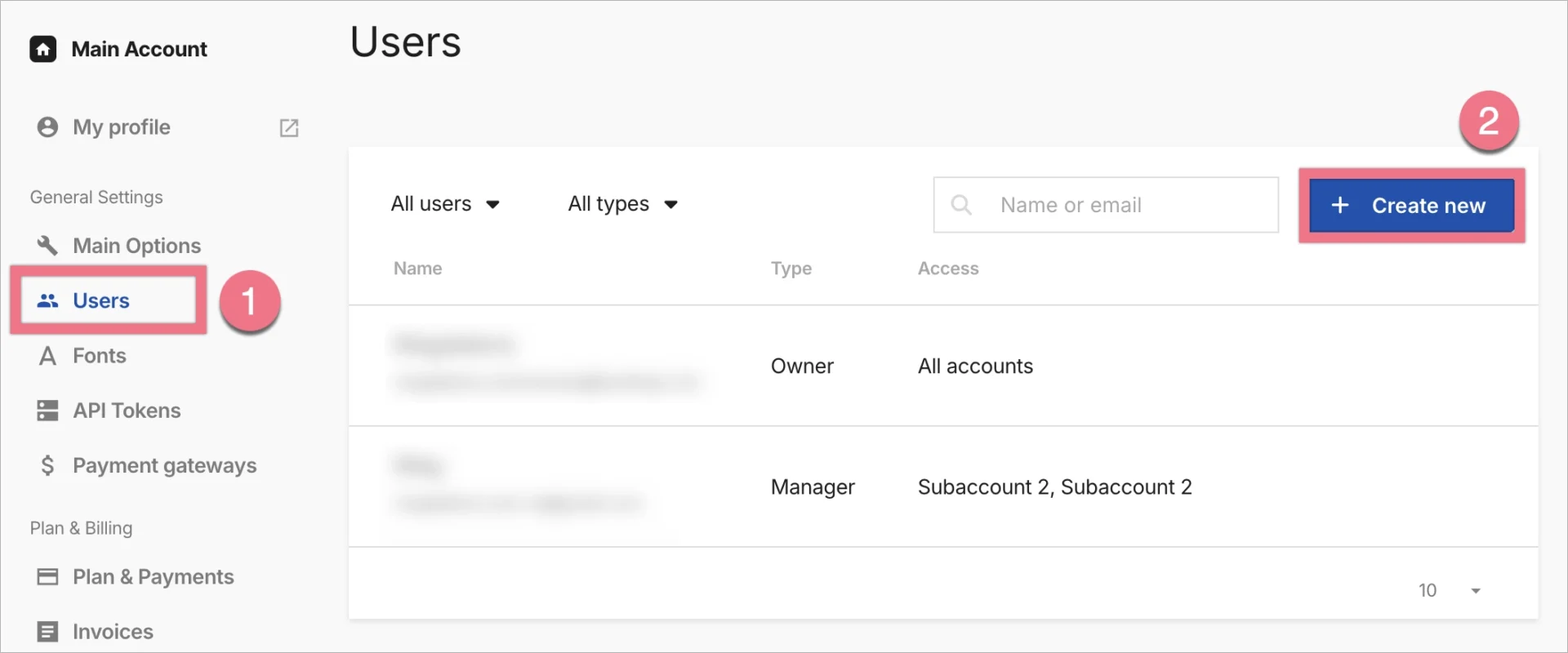
Task: Click the blurred name in Owner row
Action: (x=454, y=344)
